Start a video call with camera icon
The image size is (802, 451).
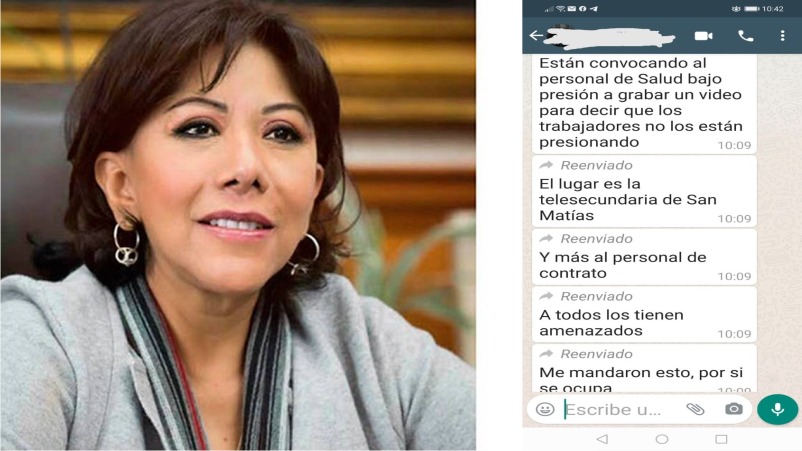point(703,36)
